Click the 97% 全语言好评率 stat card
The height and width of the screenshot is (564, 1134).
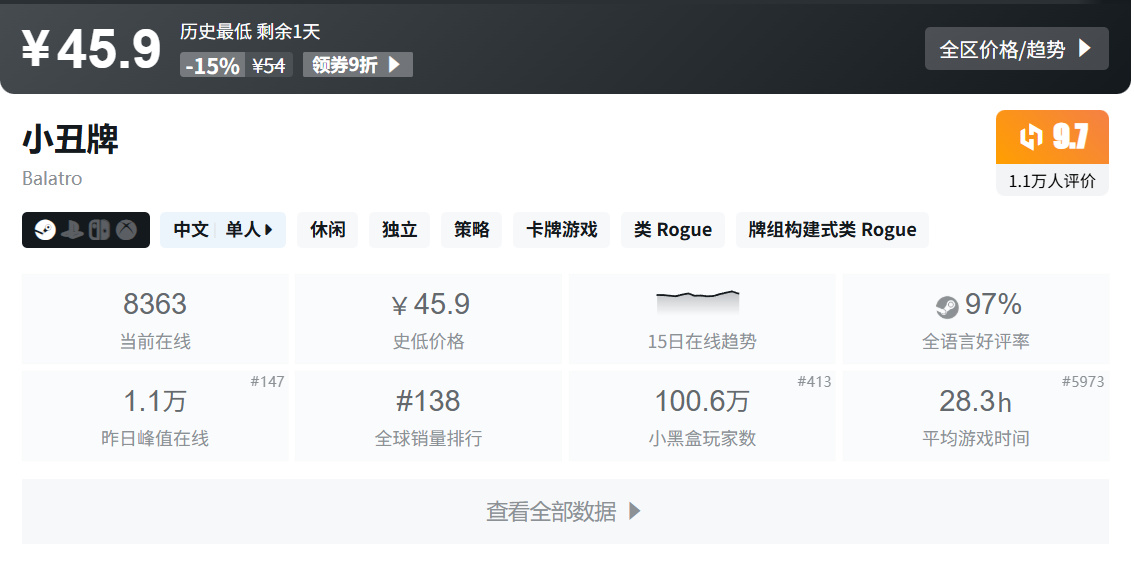pos(976,319)
